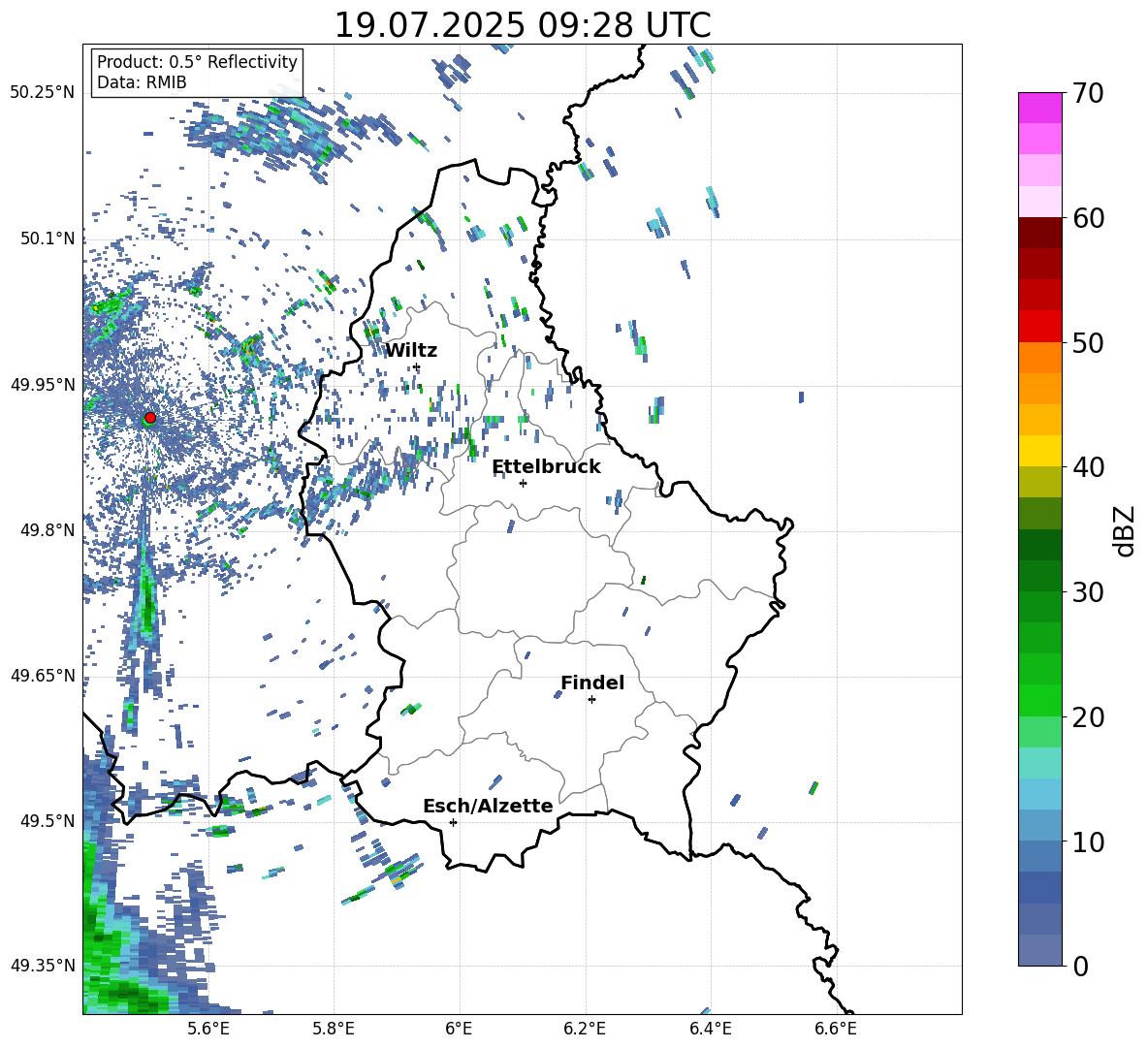Click the red radar site marker
1148x1048 pixels.
pos(150,418)
